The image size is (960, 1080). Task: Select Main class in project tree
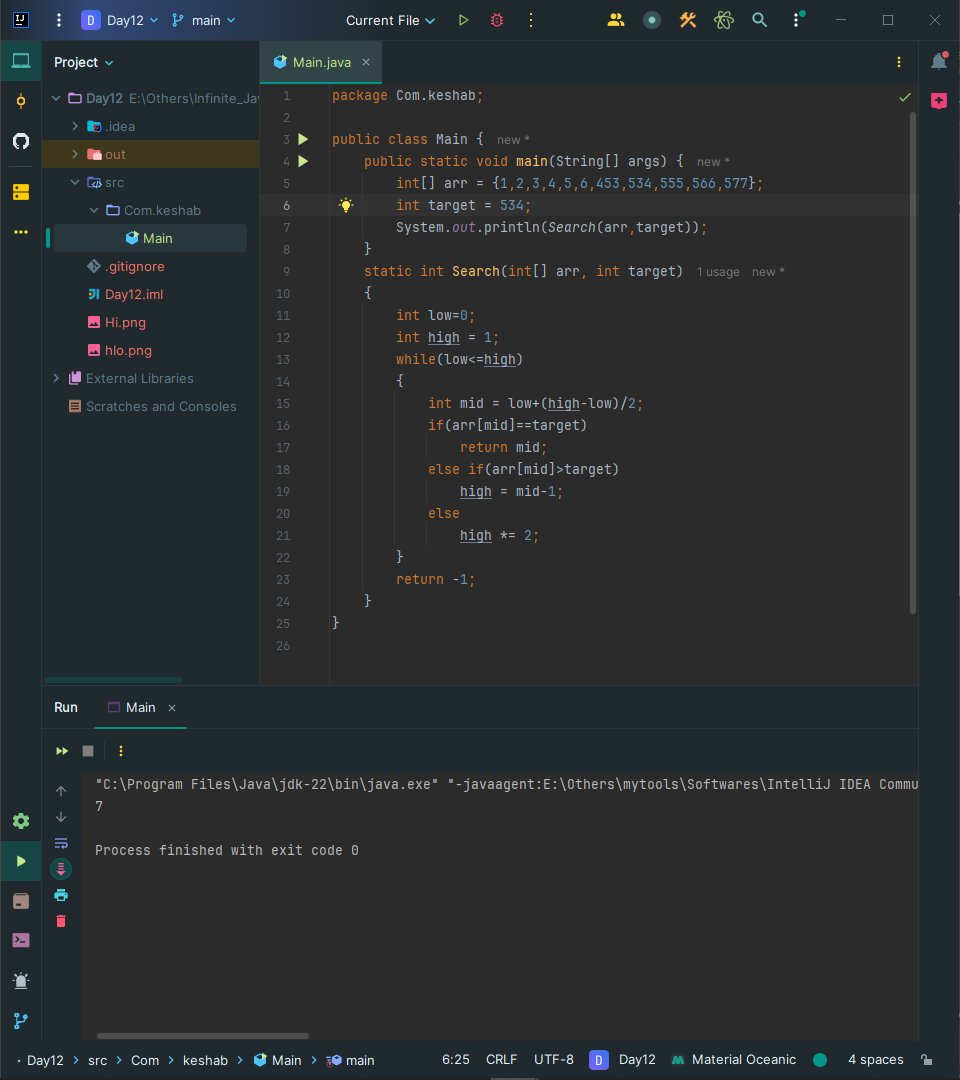tap(150, 238)
